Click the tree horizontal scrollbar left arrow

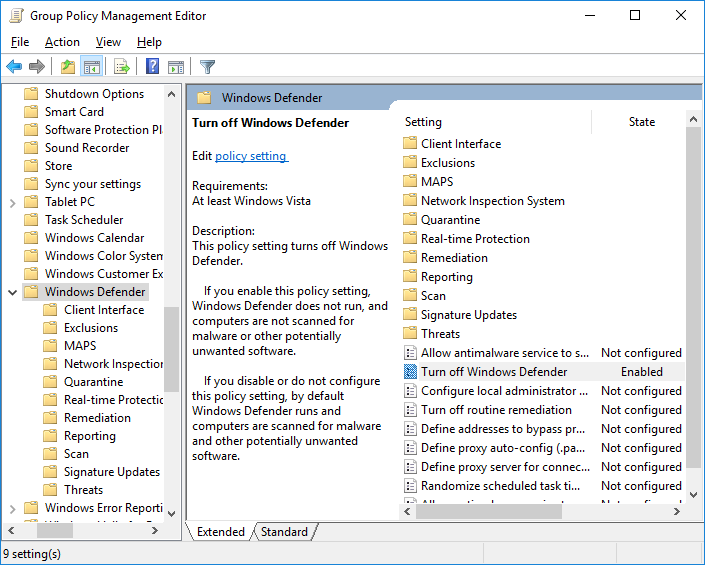[x=11, y=530]
